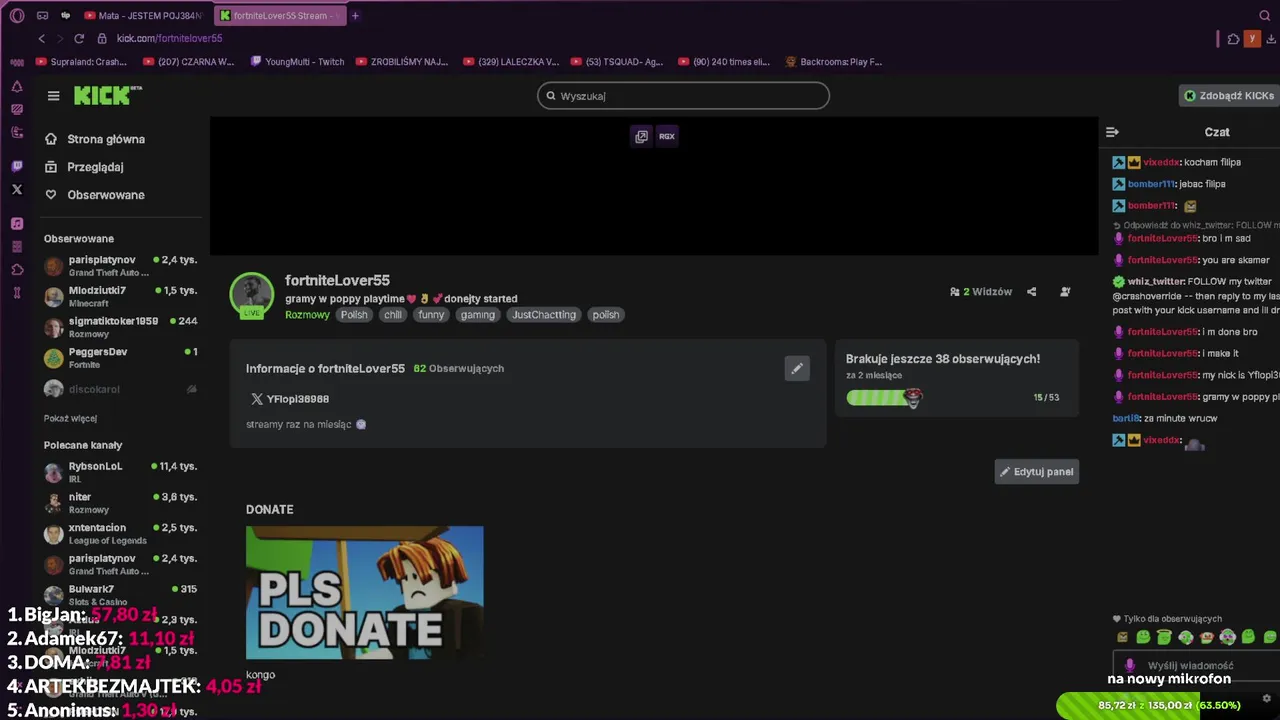This screenshot has width=1280, height=720.
Task: Open vixeddx chat username kocham filipa
Action: click(1161, 162)
